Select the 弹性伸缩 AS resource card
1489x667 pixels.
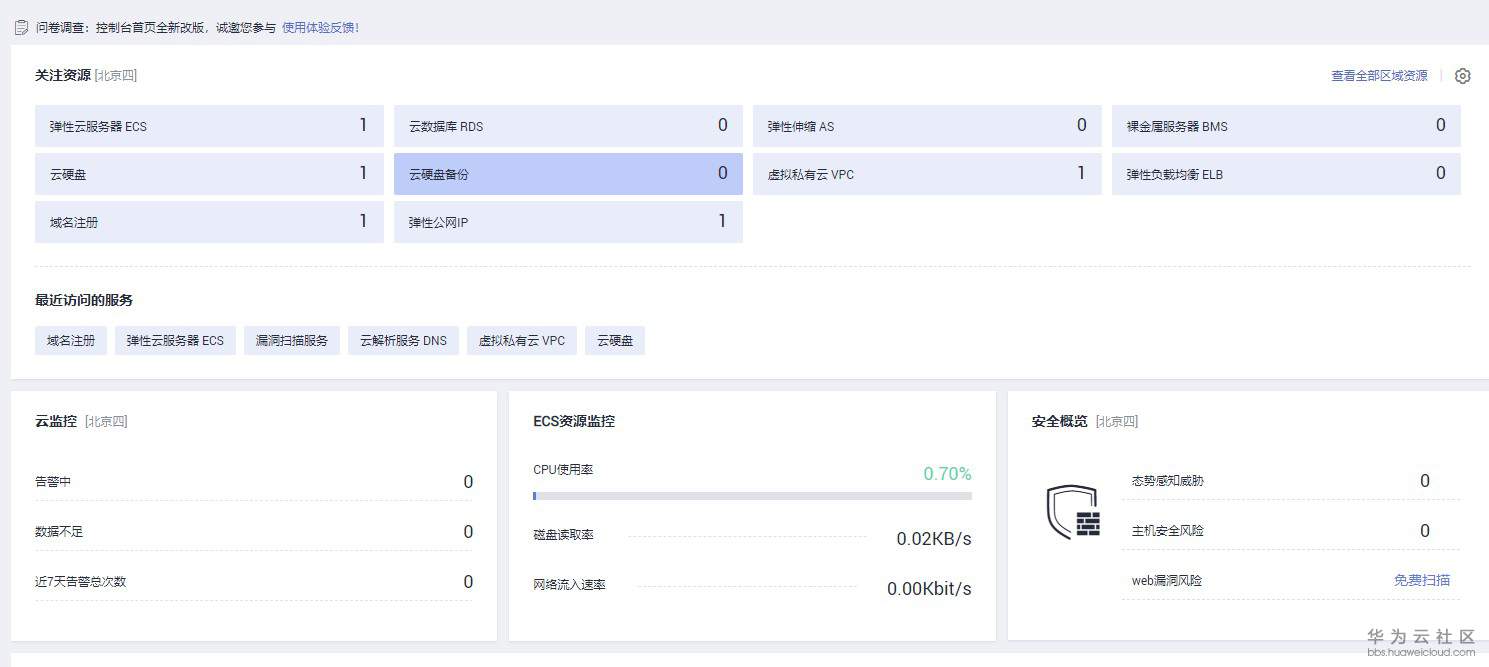pos(927,126)
